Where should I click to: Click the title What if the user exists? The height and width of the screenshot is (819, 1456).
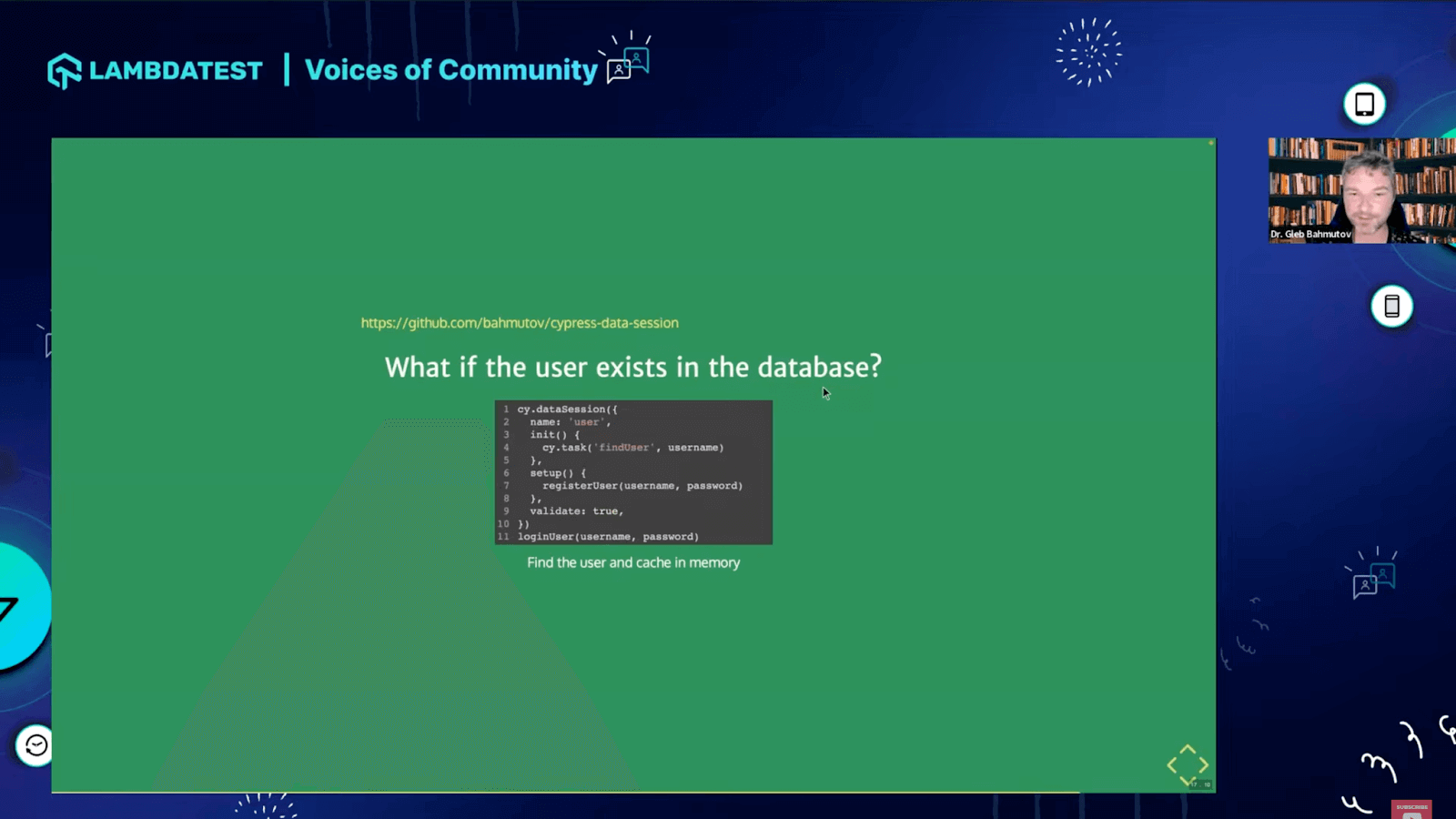click(x=633, y=367)
